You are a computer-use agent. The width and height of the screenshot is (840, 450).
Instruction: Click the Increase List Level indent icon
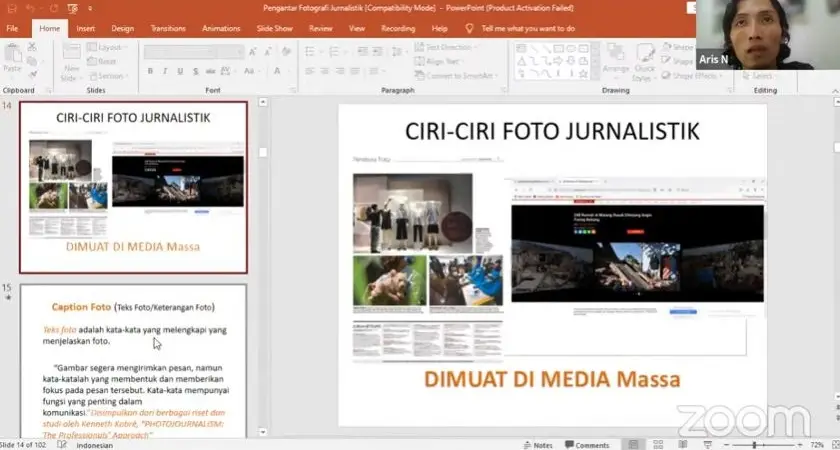point(378,52)
